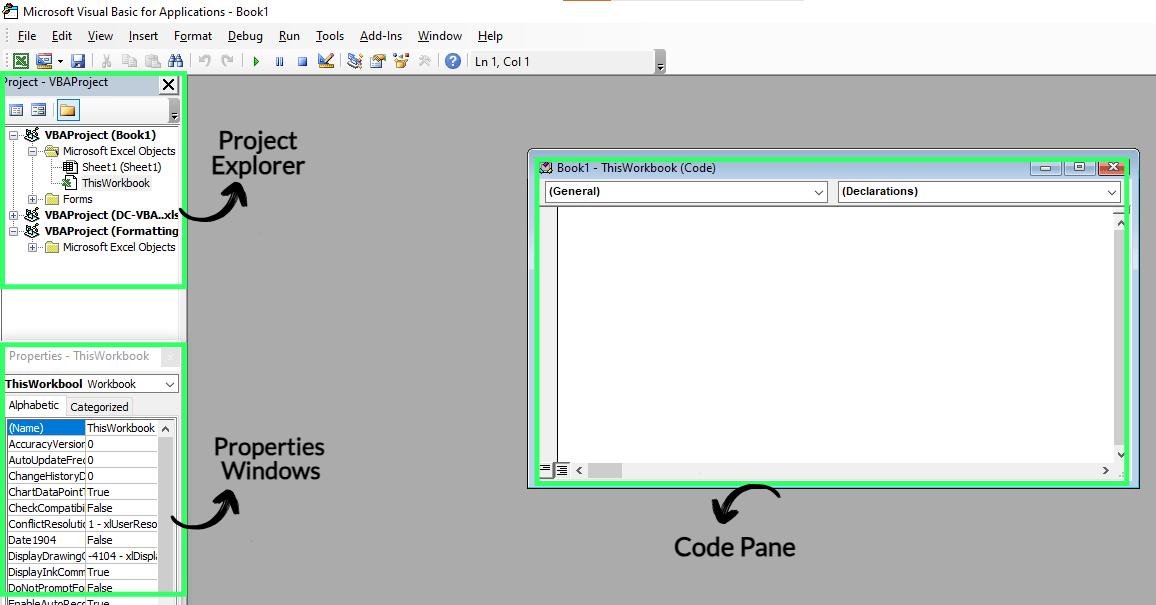Switch to the Categorized properties tab
This screenshot has width=1156, height=605.
click(x=99, y=406)
